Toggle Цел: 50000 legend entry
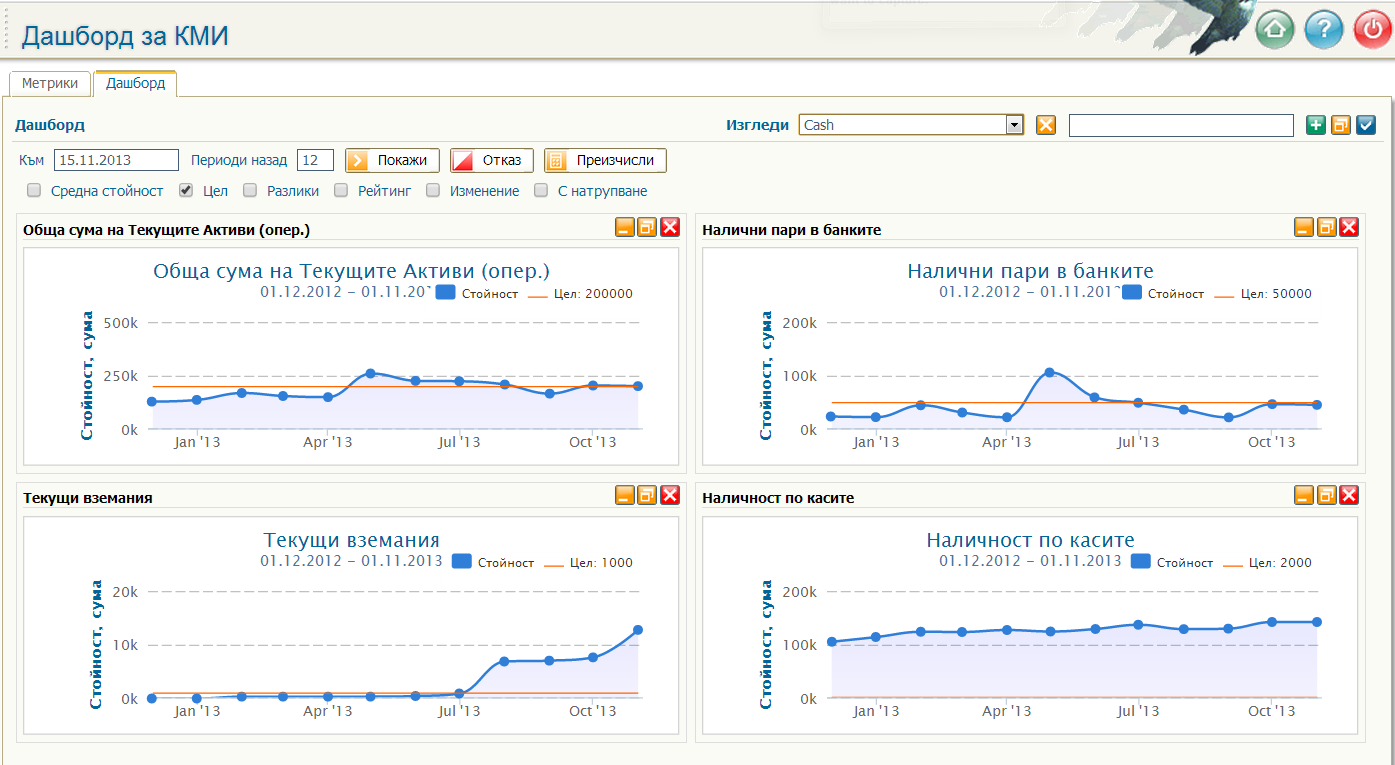 point(1264,294)
